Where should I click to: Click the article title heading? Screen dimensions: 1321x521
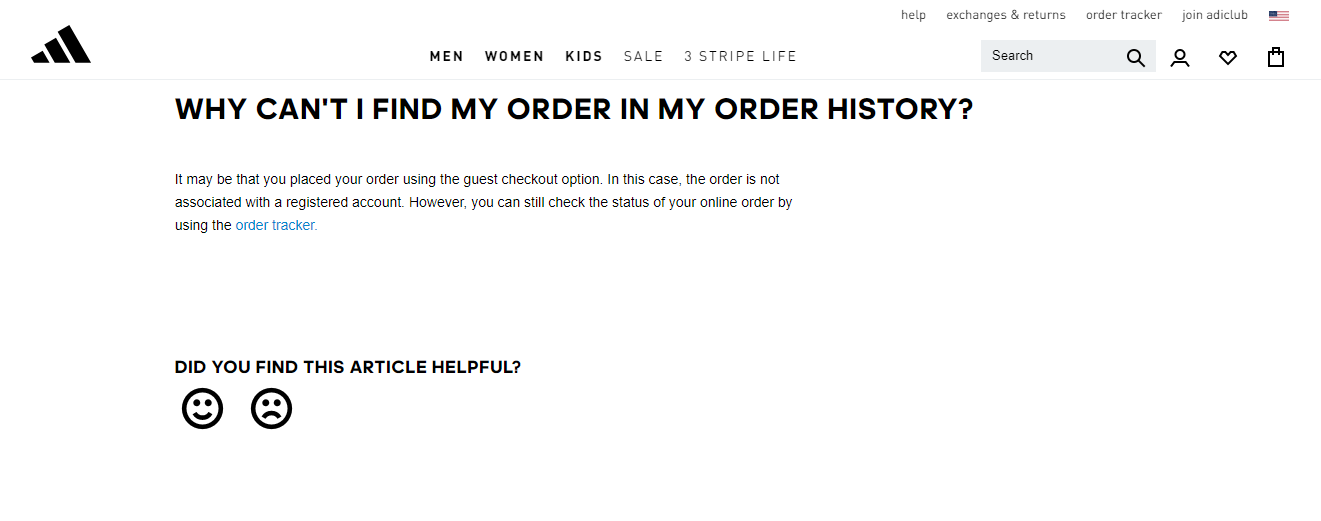click(x=574, y=110)
